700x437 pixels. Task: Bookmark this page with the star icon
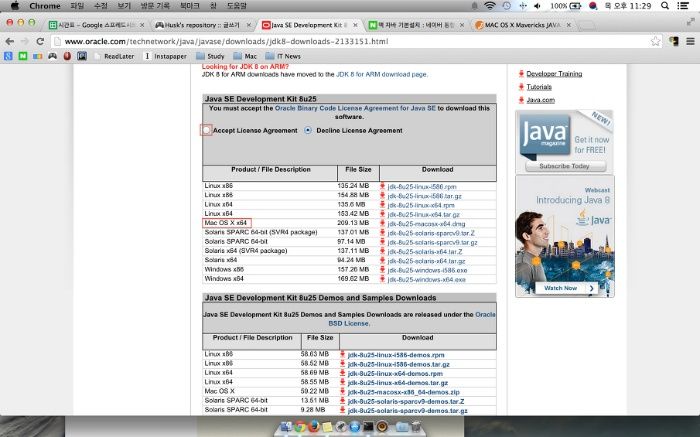(655, 42)
